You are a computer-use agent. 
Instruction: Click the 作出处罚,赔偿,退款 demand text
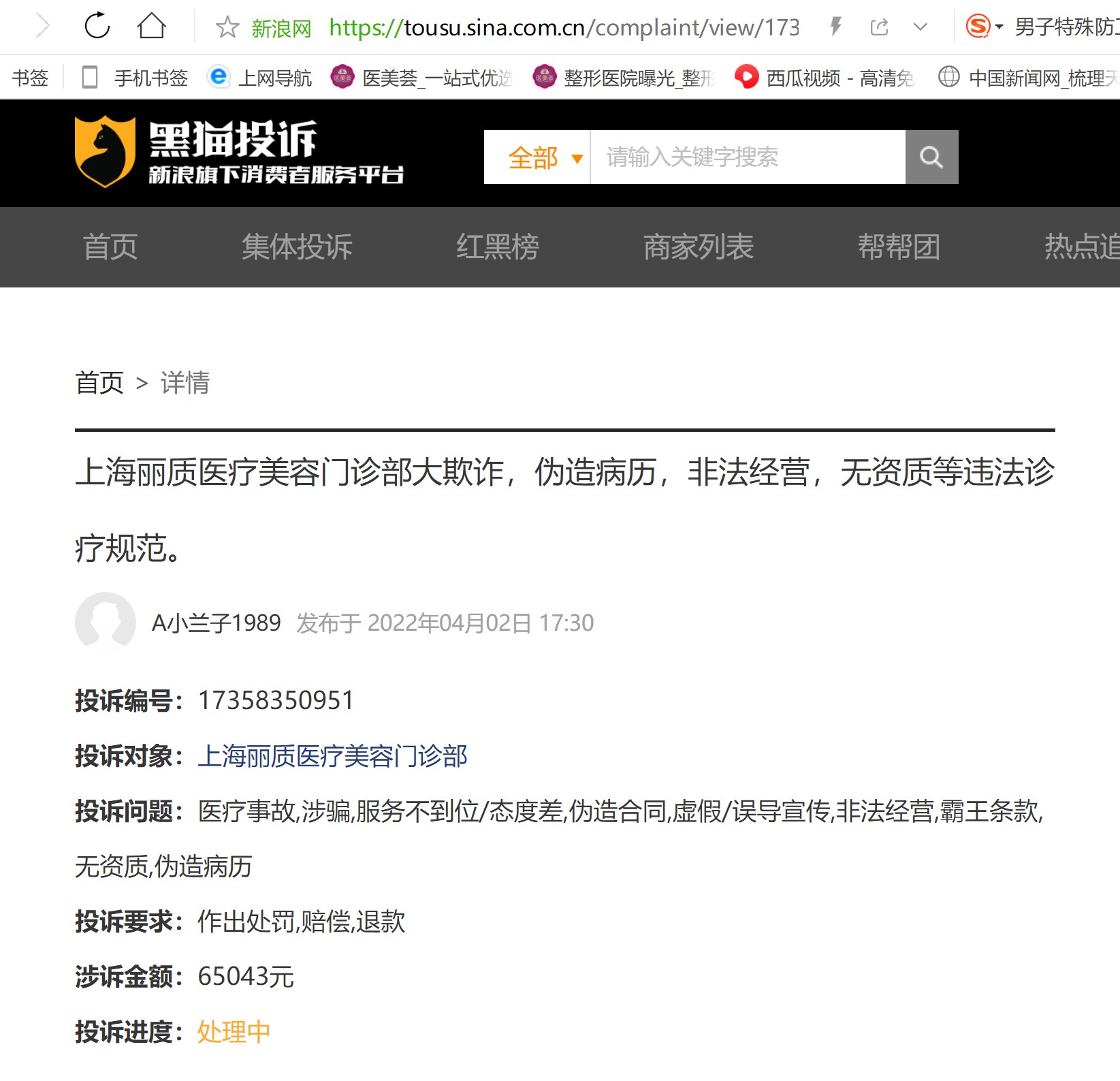coord(301,922)
